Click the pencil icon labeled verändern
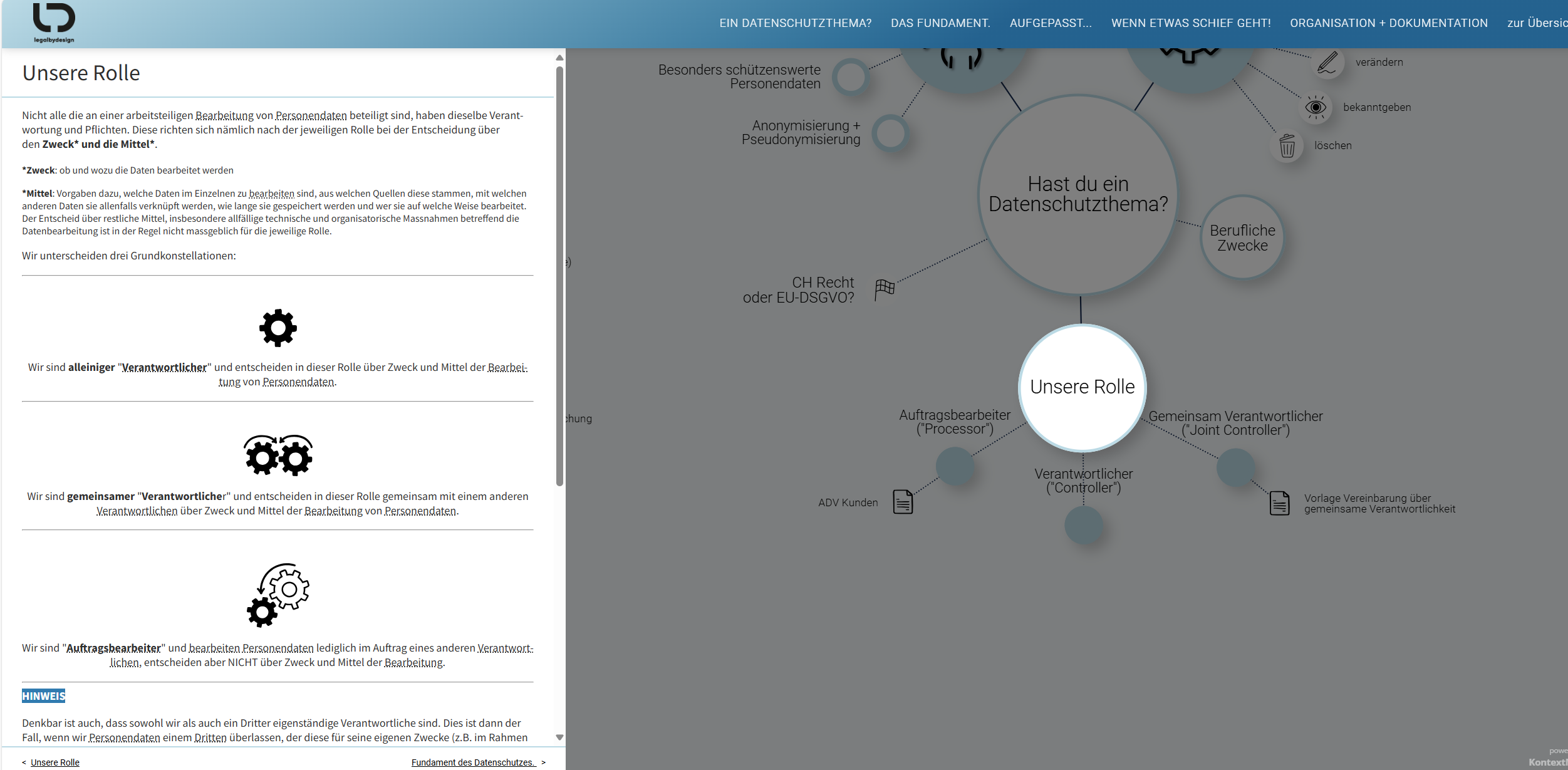Viewport: 1568px width, 770px height. click(x=1327, y=63)
